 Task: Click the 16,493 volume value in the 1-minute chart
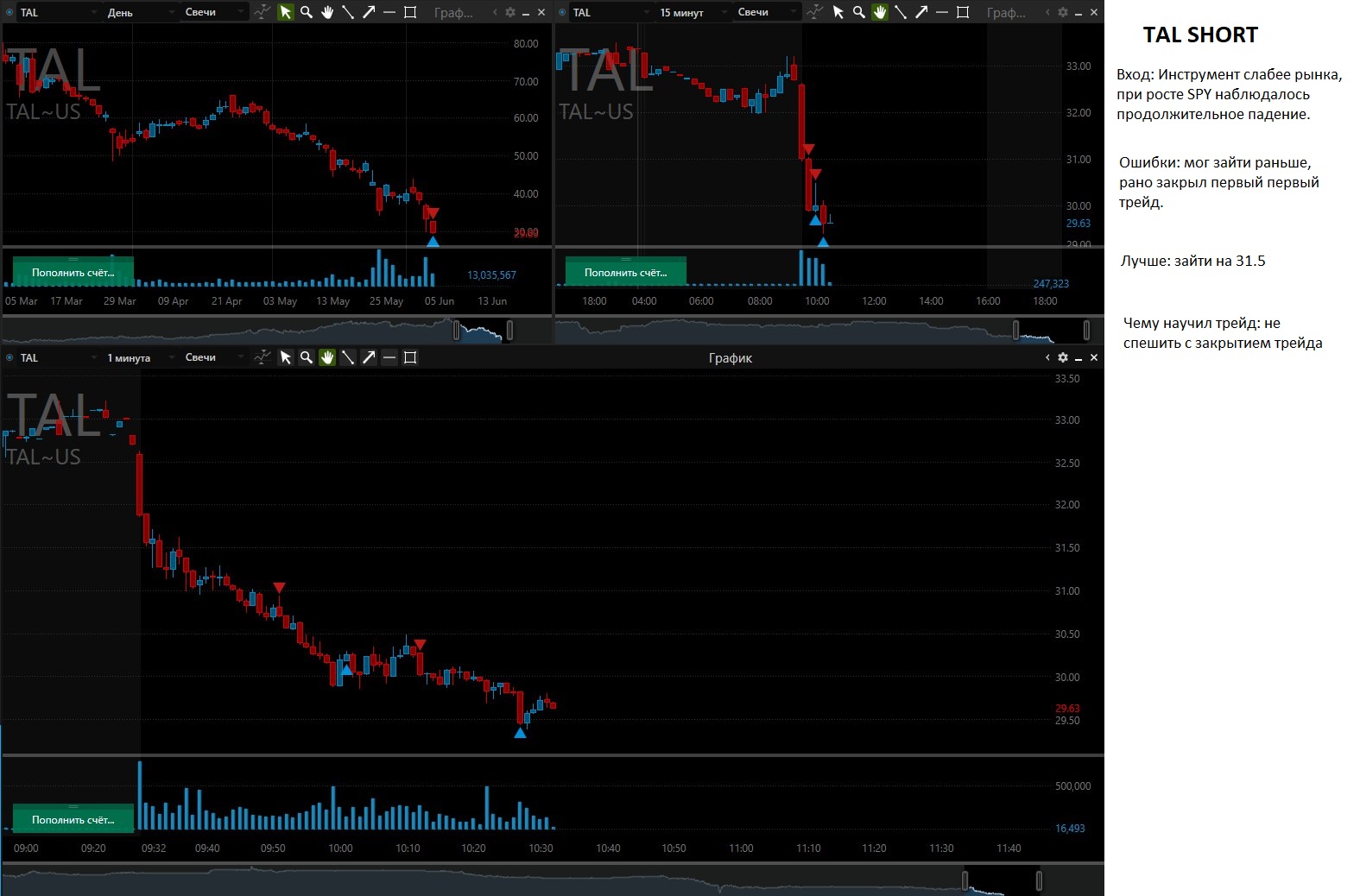pos(1070,828)
